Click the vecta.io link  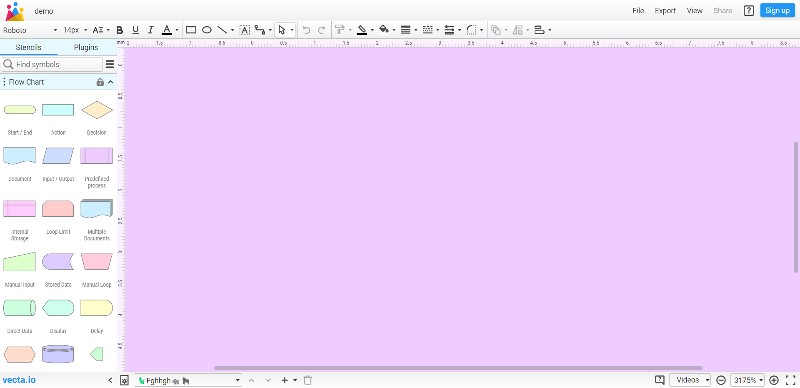pos(19,380)
